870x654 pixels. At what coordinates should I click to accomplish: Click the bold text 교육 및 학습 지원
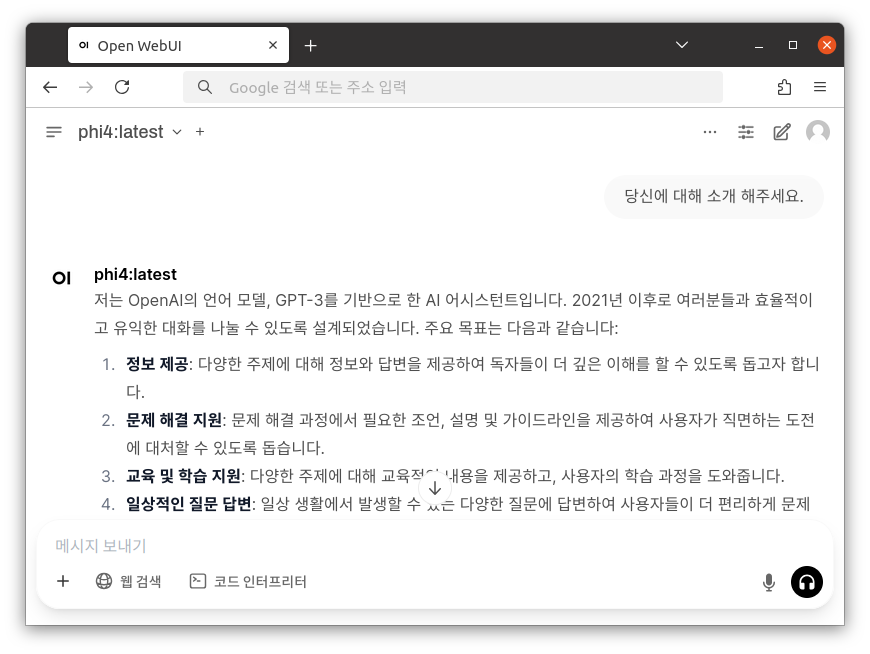point(183,476)
